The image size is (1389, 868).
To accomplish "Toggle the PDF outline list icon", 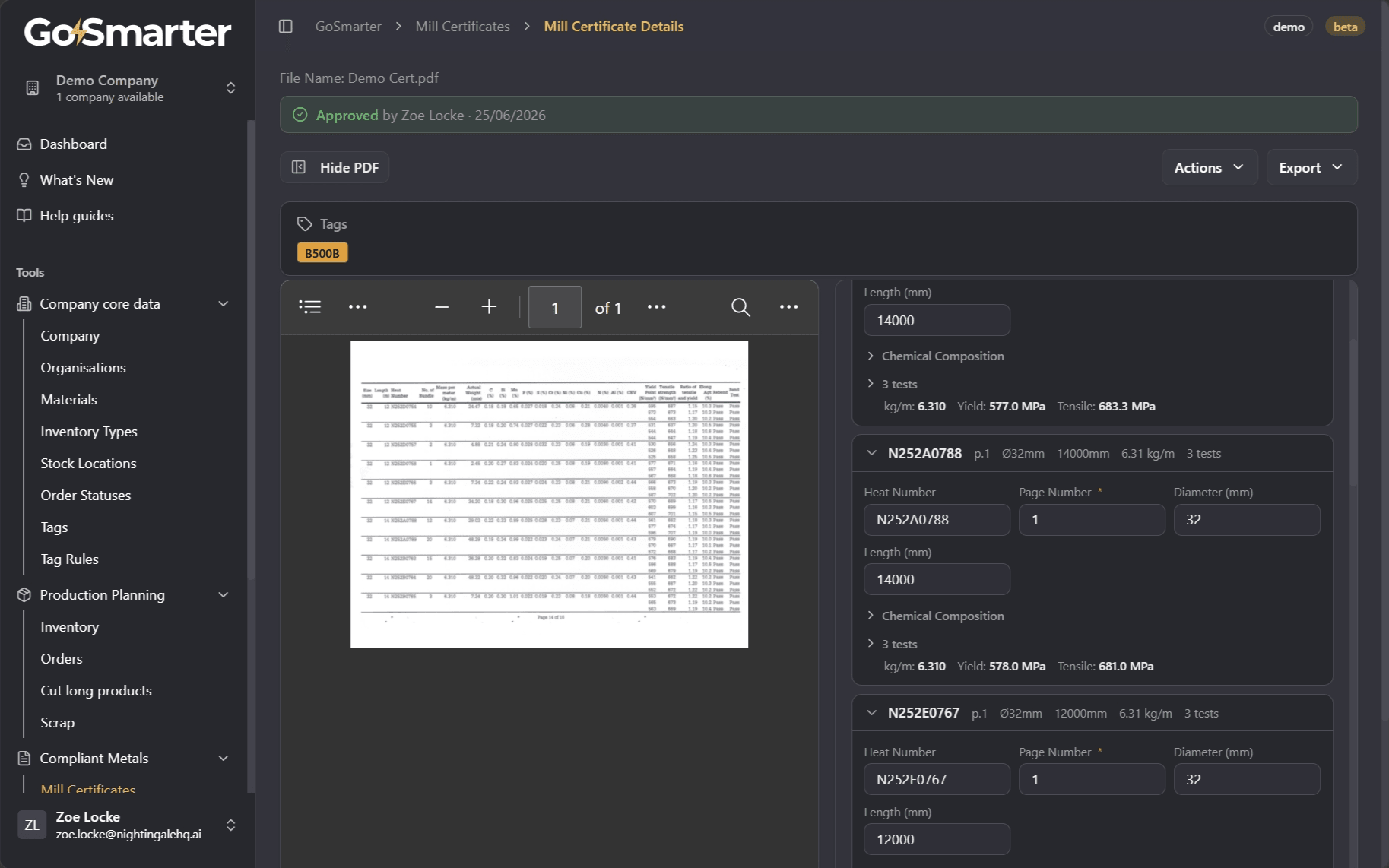I will pos(310,307).
